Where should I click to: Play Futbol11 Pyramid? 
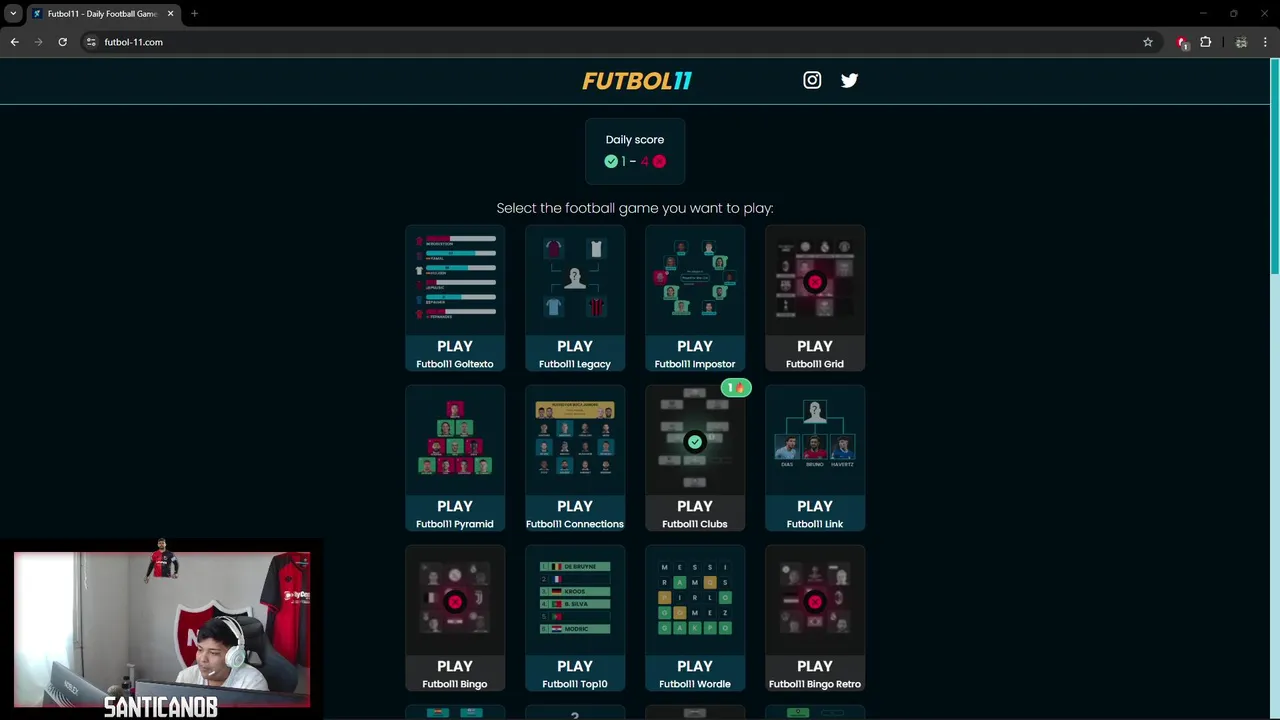pyautogui.click(x=455, y=513)
